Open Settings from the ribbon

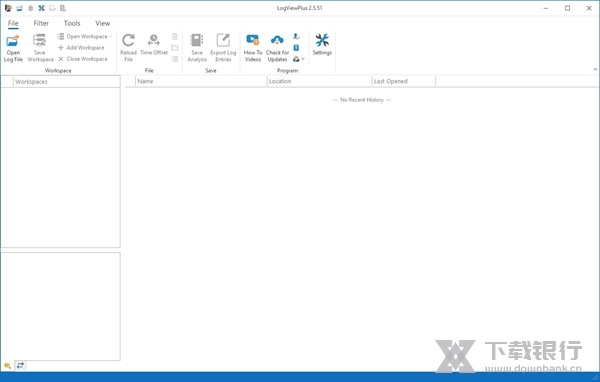pyautogui.click(x=322, y=45)
